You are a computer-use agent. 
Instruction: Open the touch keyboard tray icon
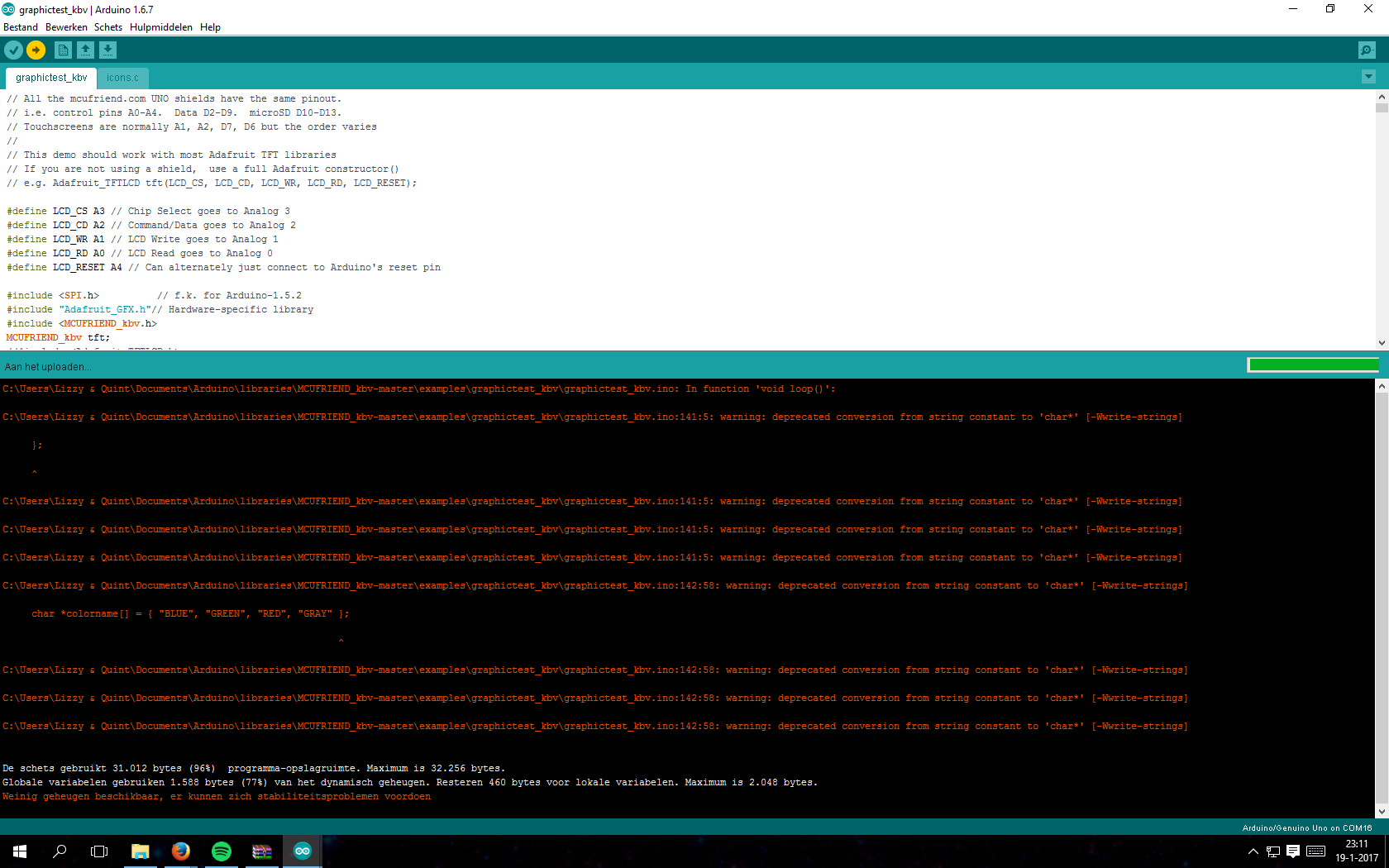coord(1316,851)
